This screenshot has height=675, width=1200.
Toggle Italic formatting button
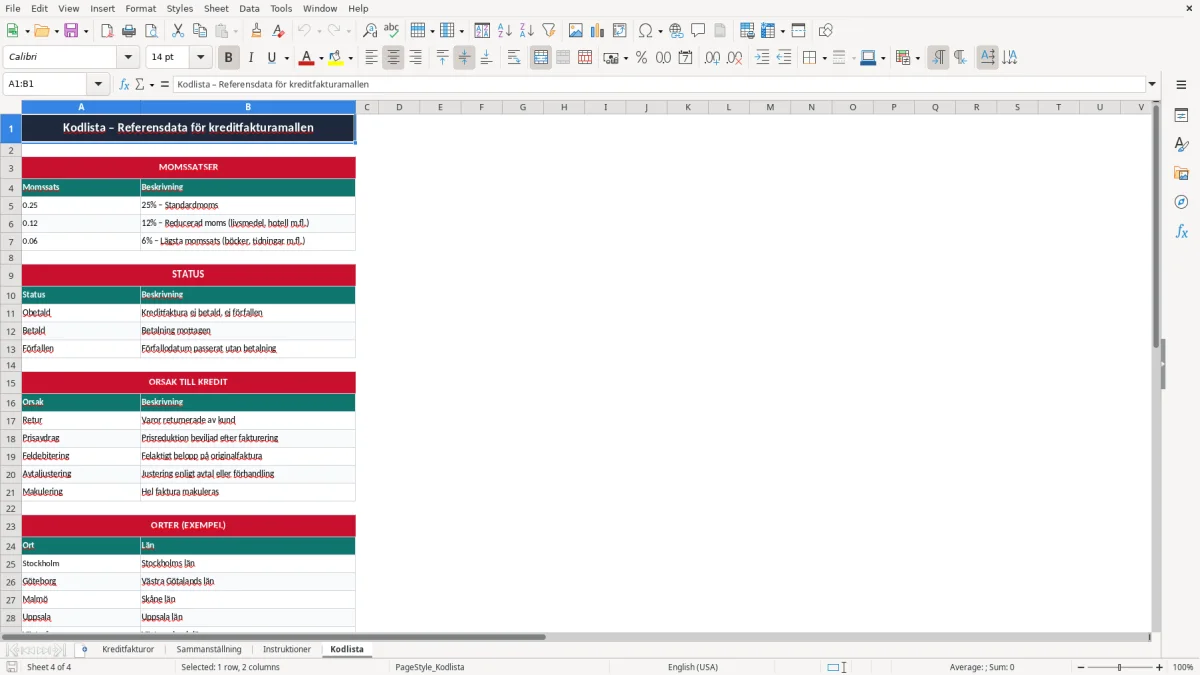(250, 58)
